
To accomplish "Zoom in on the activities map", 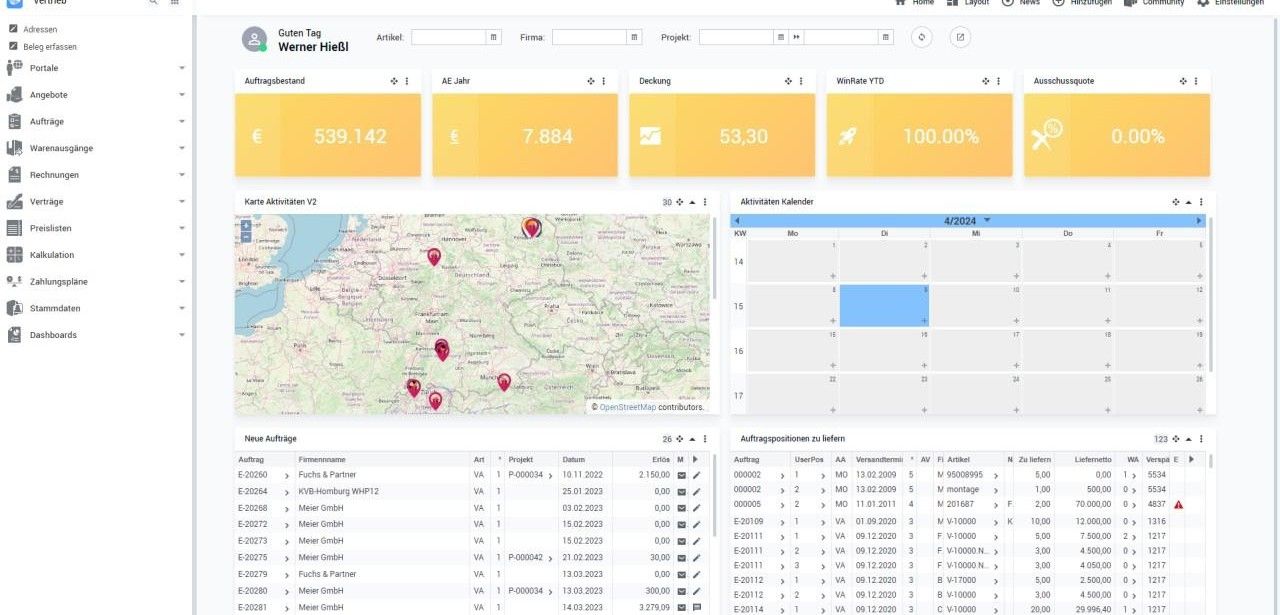I will point(246,226).
